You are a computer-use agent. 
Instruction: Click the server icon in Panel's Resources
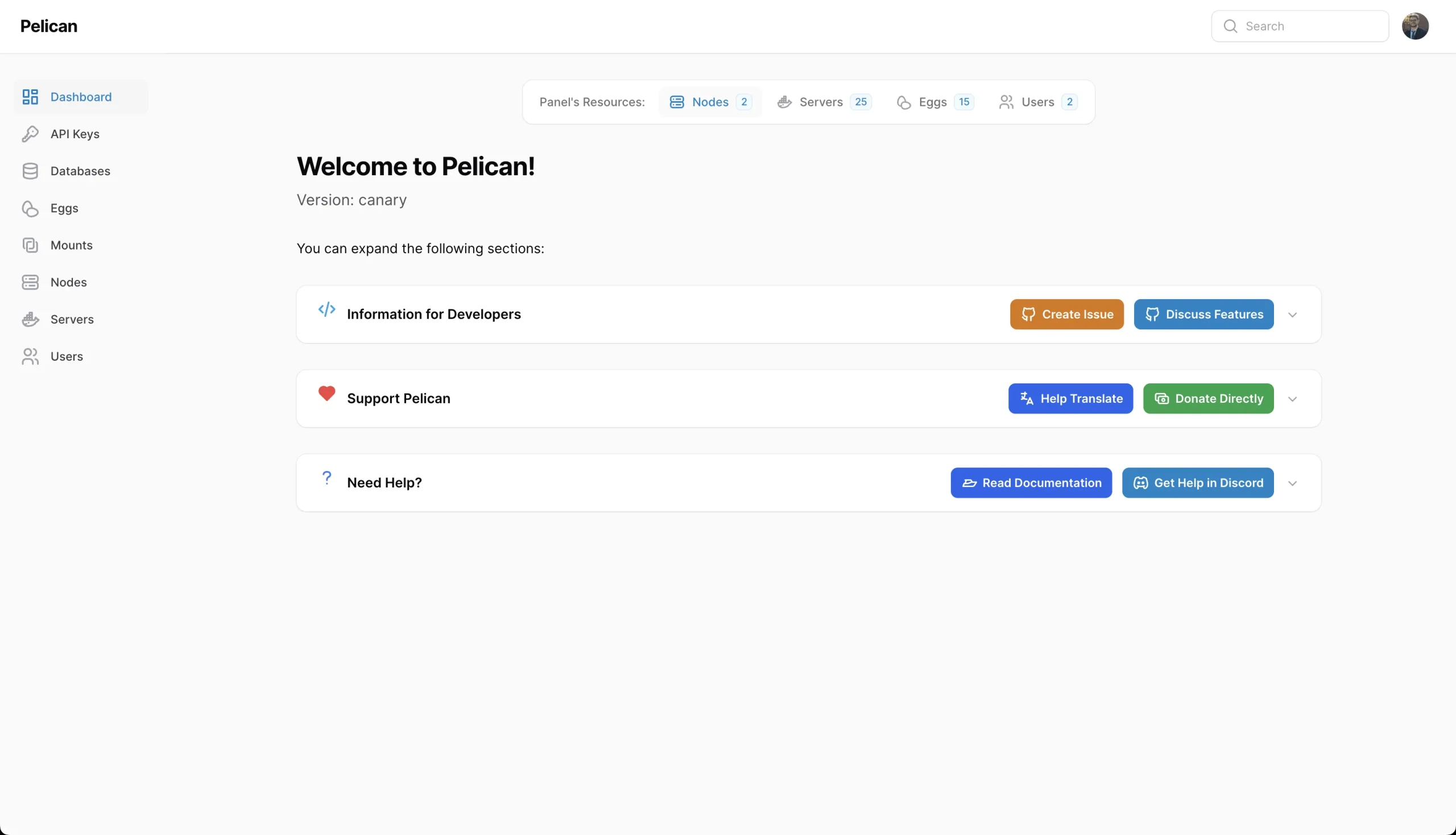point(677,102)
